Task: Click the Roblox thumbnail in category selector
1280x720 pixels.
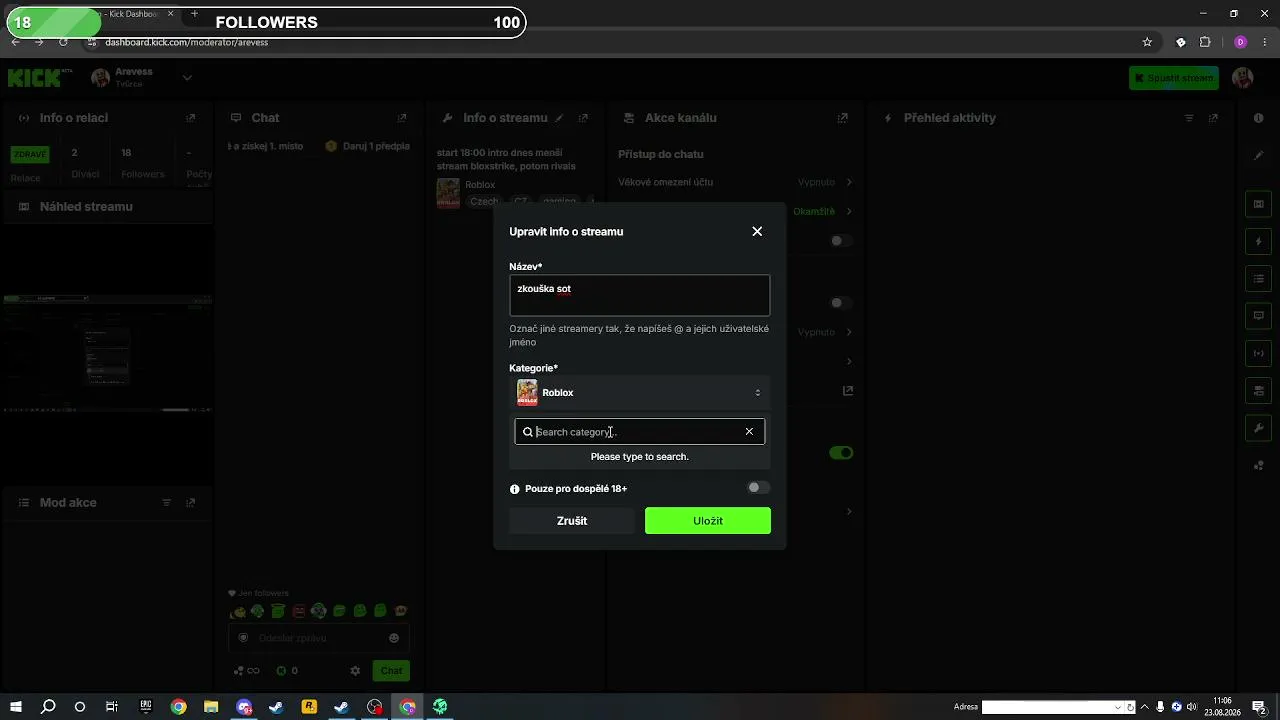Action: [527, 393]
